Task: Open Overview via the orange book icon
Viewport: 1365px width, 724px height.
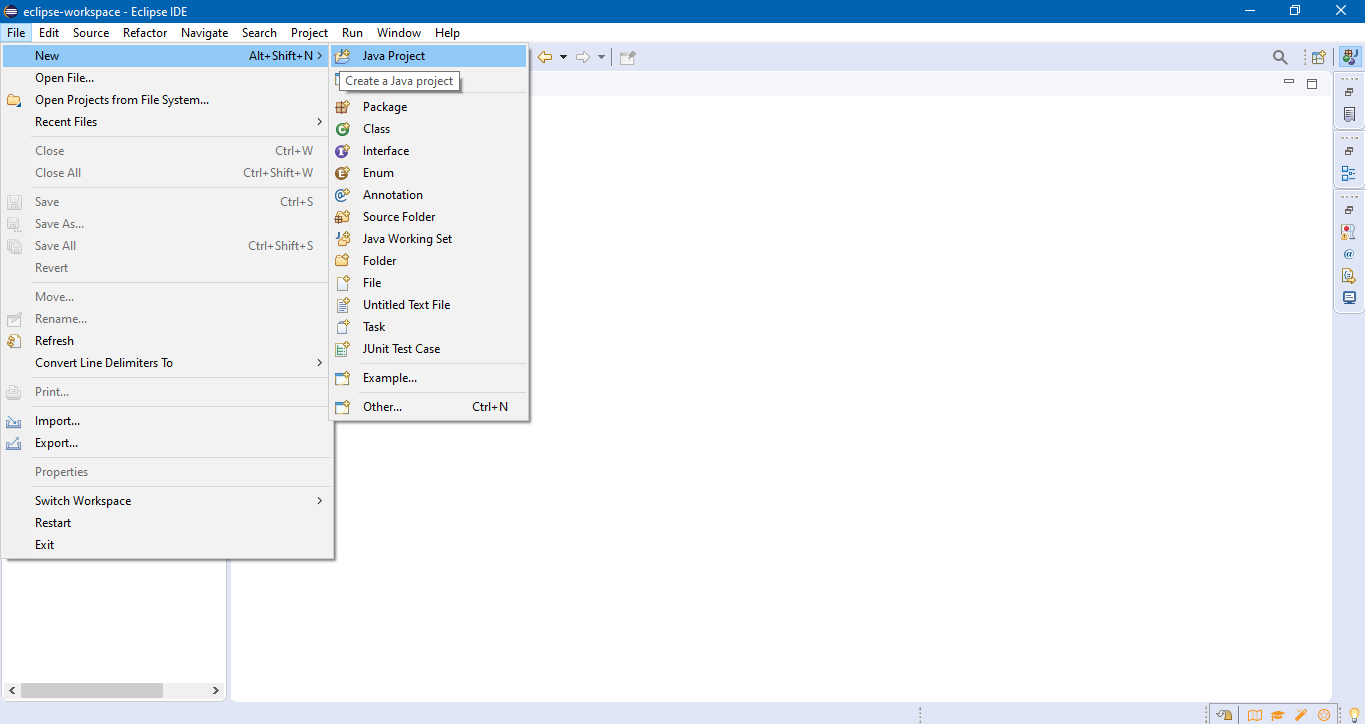Action: tap(1255, 715)
